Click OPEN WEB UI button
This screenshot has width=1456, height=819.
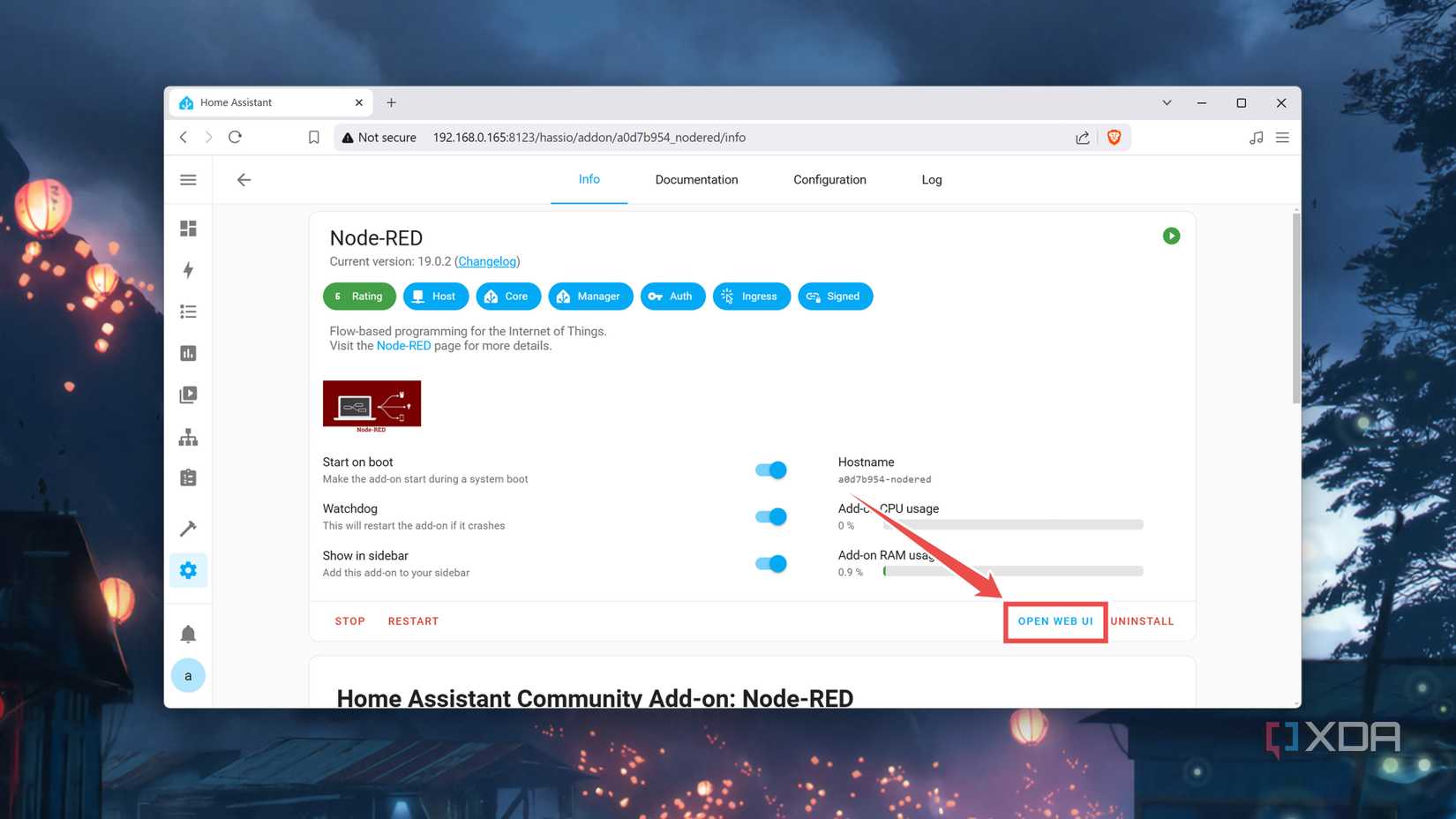point(1055,620)
